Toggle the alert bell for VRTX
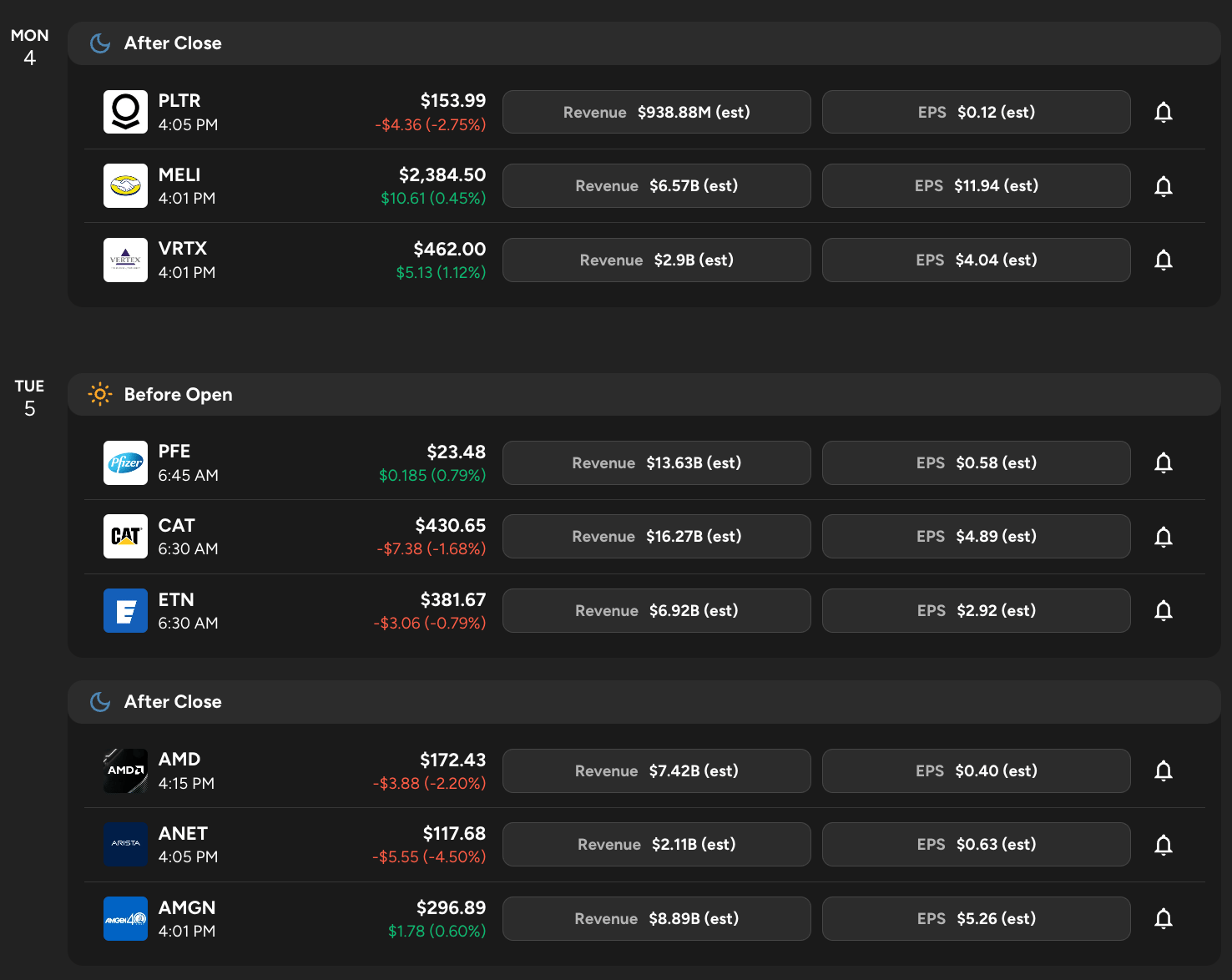 tap(1164, 260)
